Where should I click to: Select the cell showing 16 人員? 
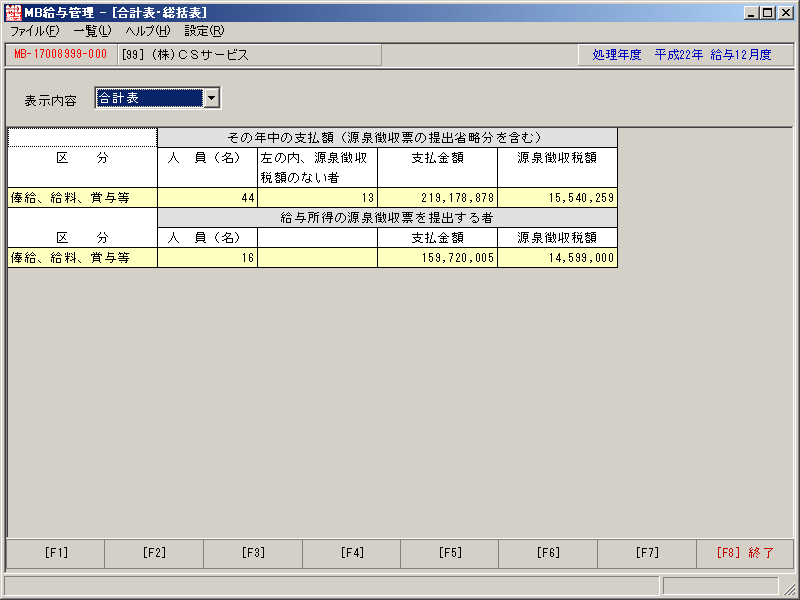tap(208, 258)
